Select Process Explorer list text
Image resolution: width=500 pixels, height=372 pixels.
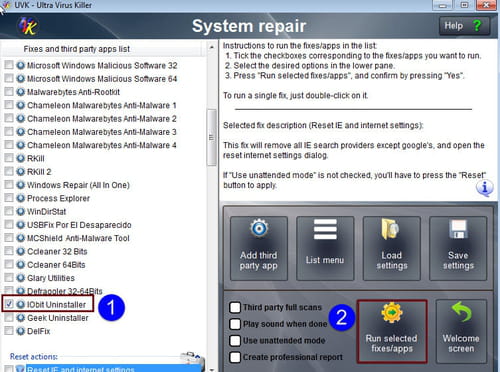click(x=58, y=198)
